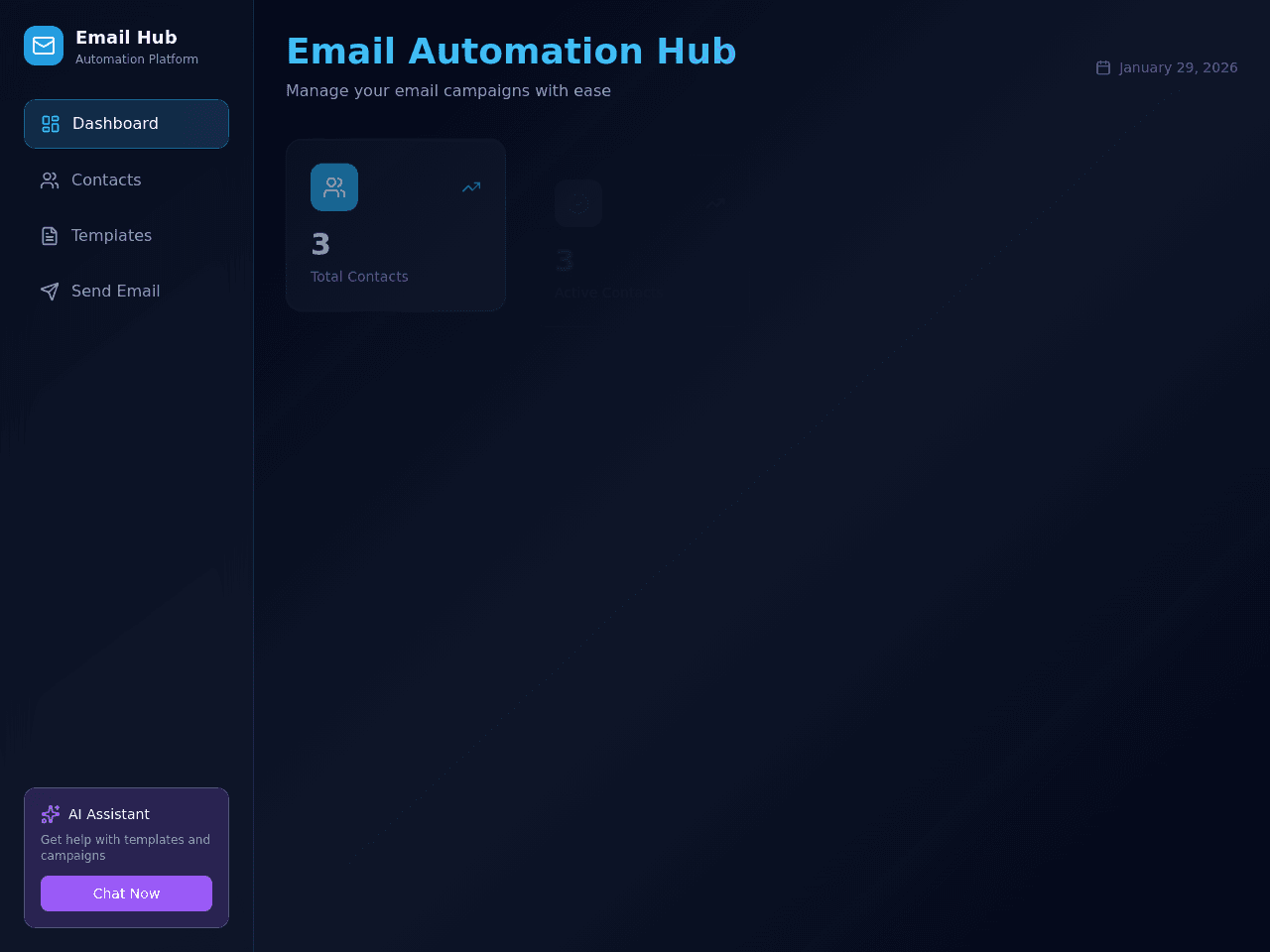
Task: Open the Dashboard menu item
Action: click(126, 124)
